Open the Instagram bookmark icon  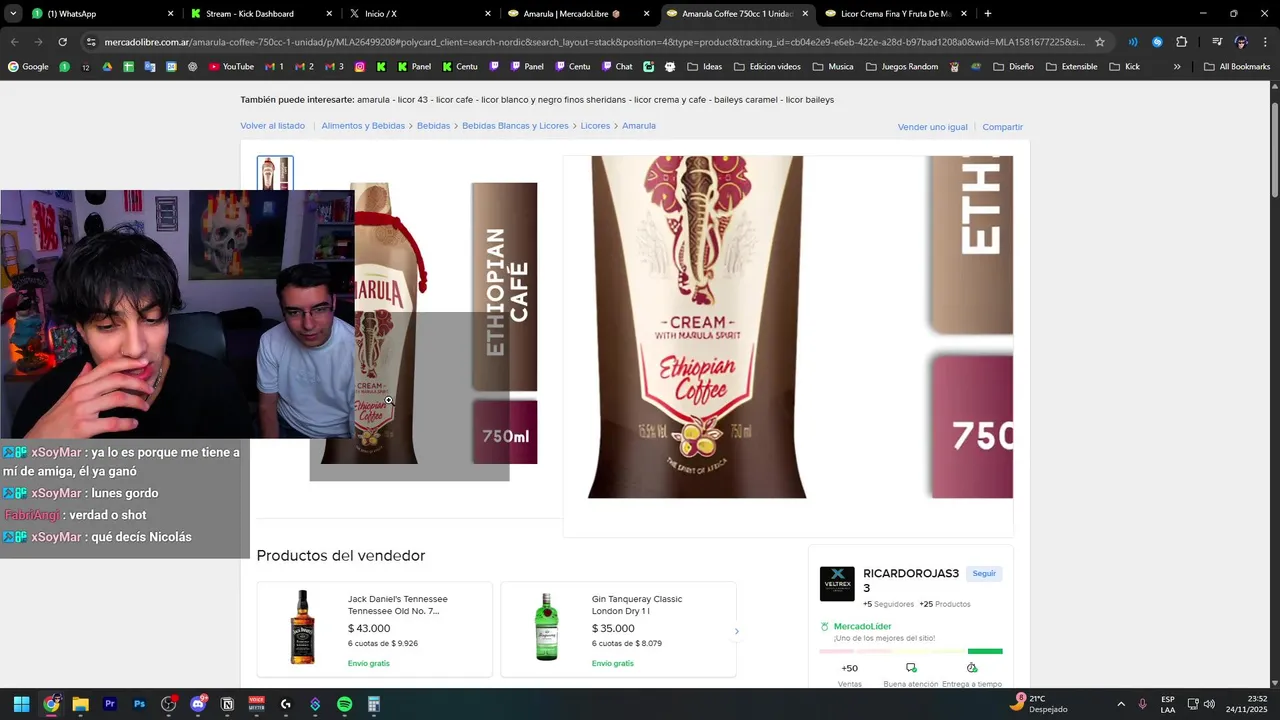(x=360, y=67)
